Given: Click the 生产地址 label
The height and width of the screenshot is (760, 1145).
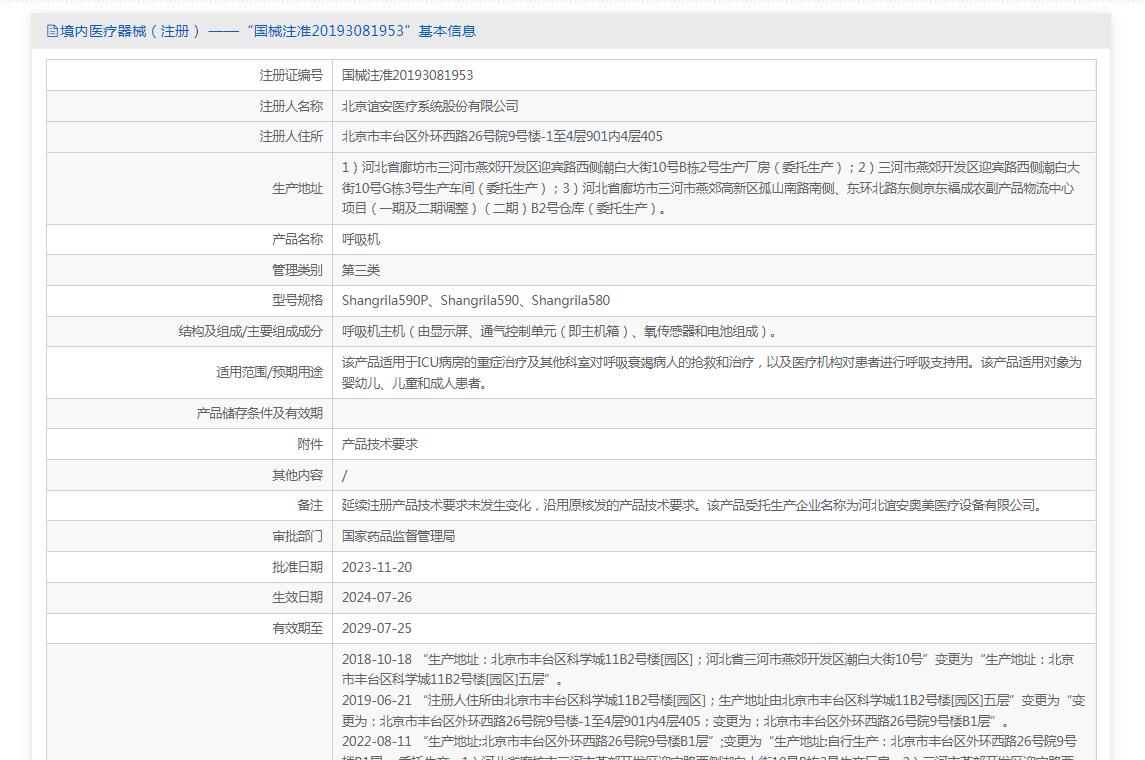Looking at the screenshot, I should pos(297,188).
